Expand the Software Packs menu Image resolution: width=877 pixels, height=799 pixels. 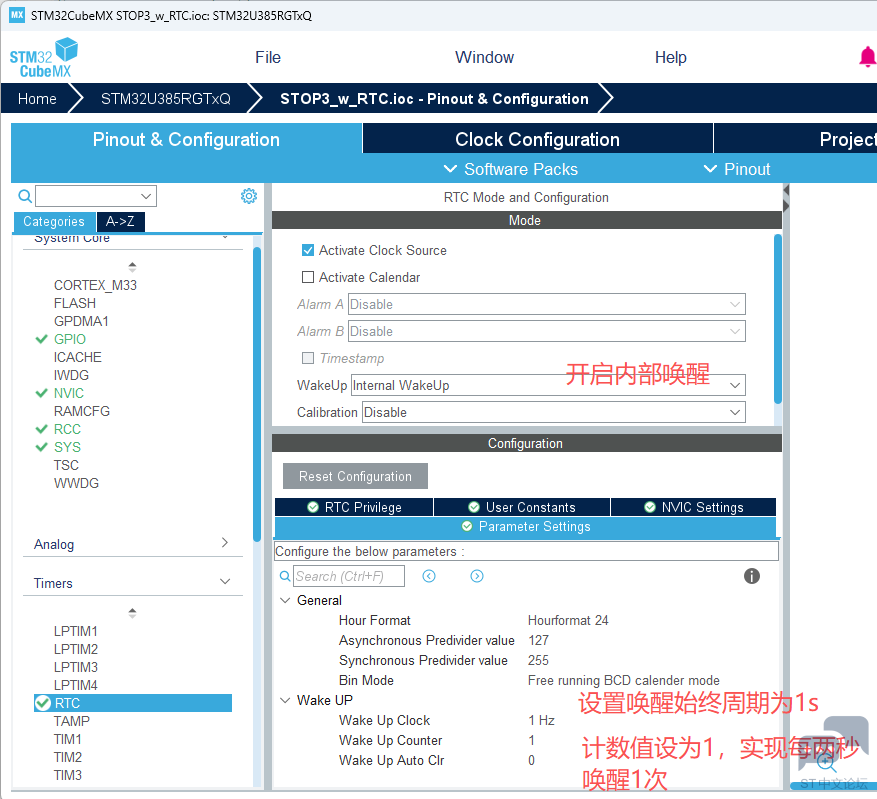pos(511,169)
